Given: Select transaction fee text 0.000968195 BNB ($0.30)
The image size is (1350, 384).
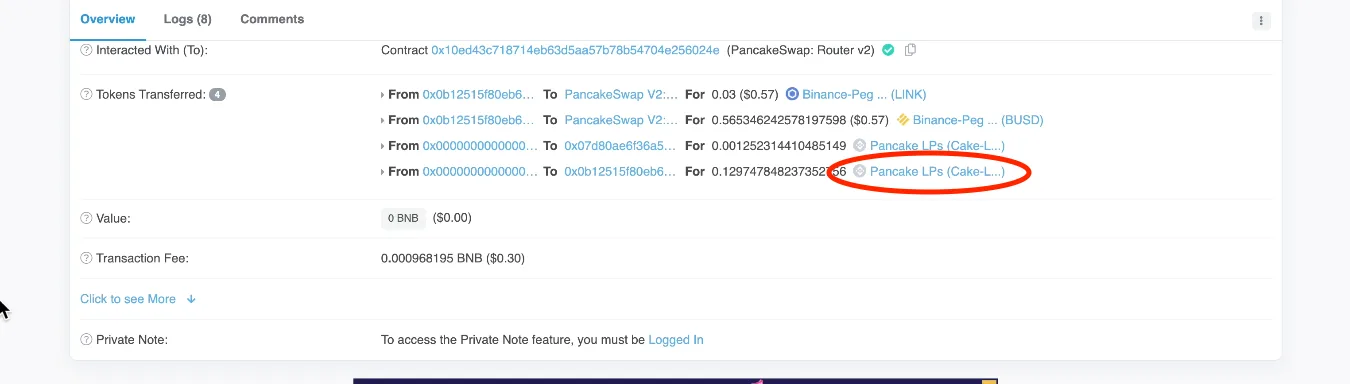Looking at the screenshot, I should pos(453,258).
